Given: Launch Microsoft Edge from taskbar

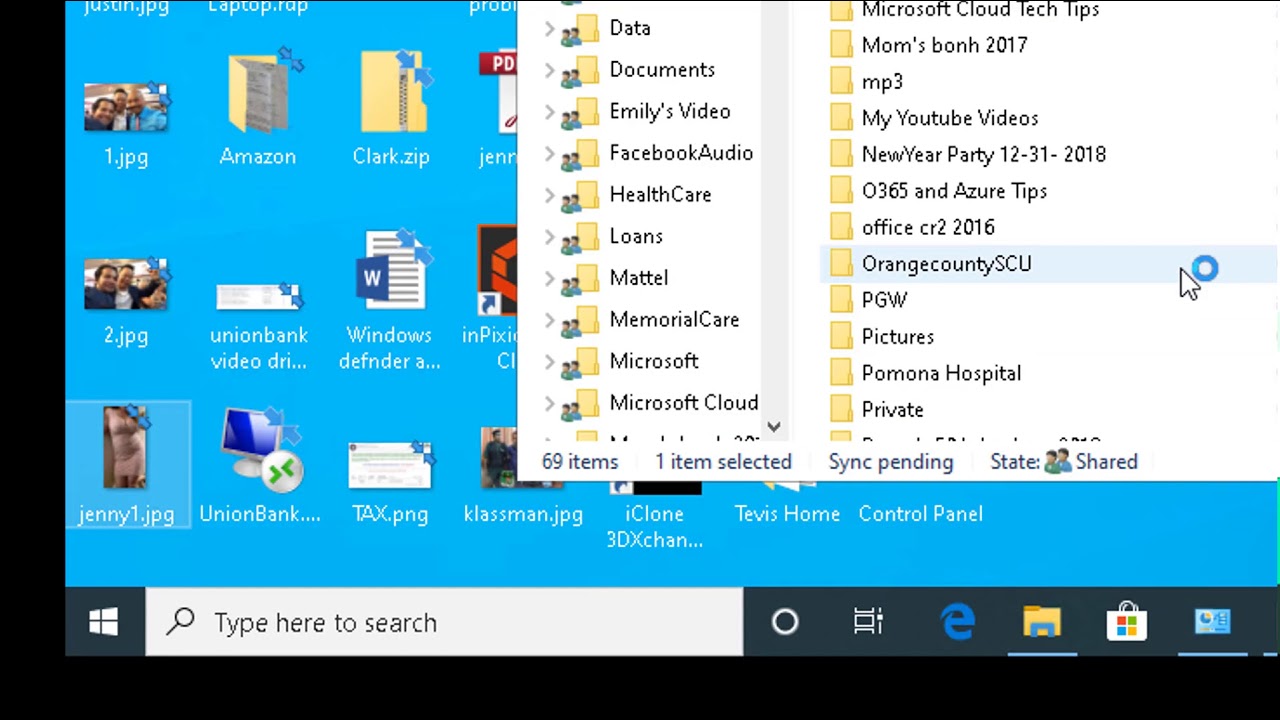Looking at the screenshot, I should [958, 622].
